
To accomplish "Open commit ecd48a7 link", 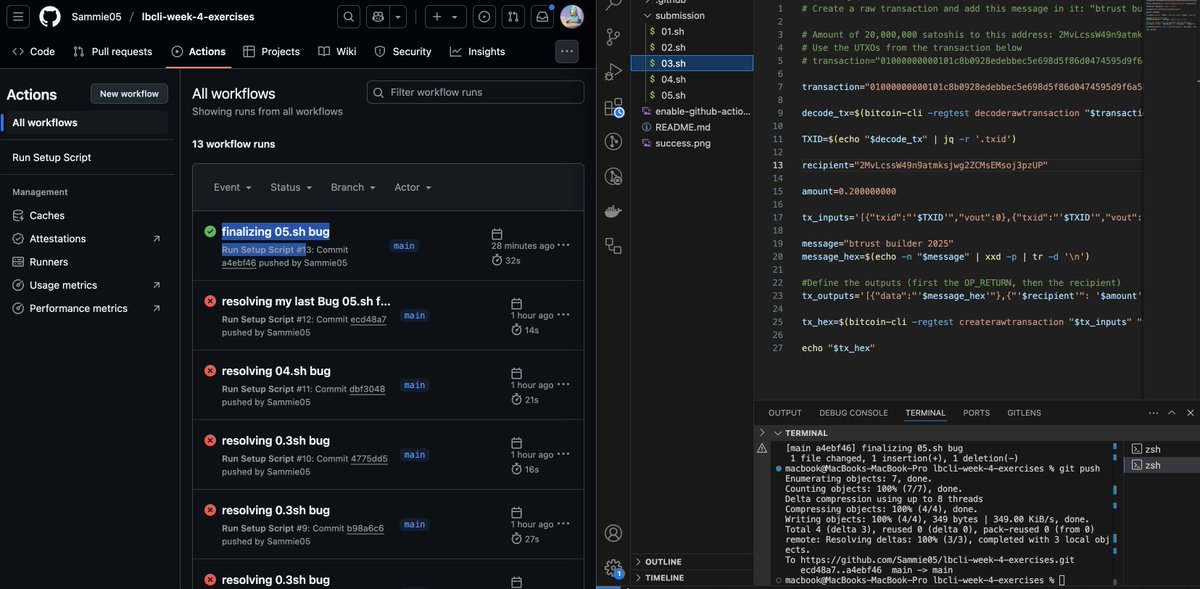I will coord(368,320).
